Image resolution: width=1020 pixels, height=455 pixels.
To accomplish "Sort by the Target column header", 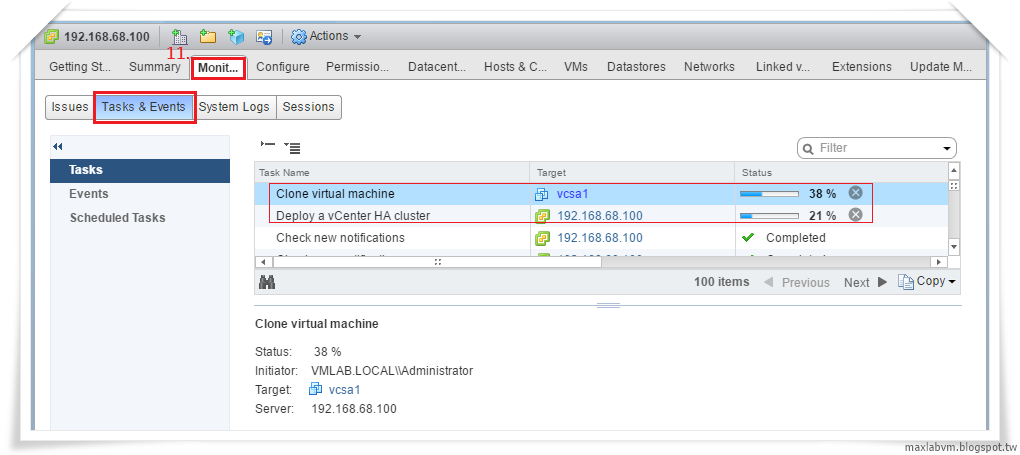I will click(x=632, y=172).
